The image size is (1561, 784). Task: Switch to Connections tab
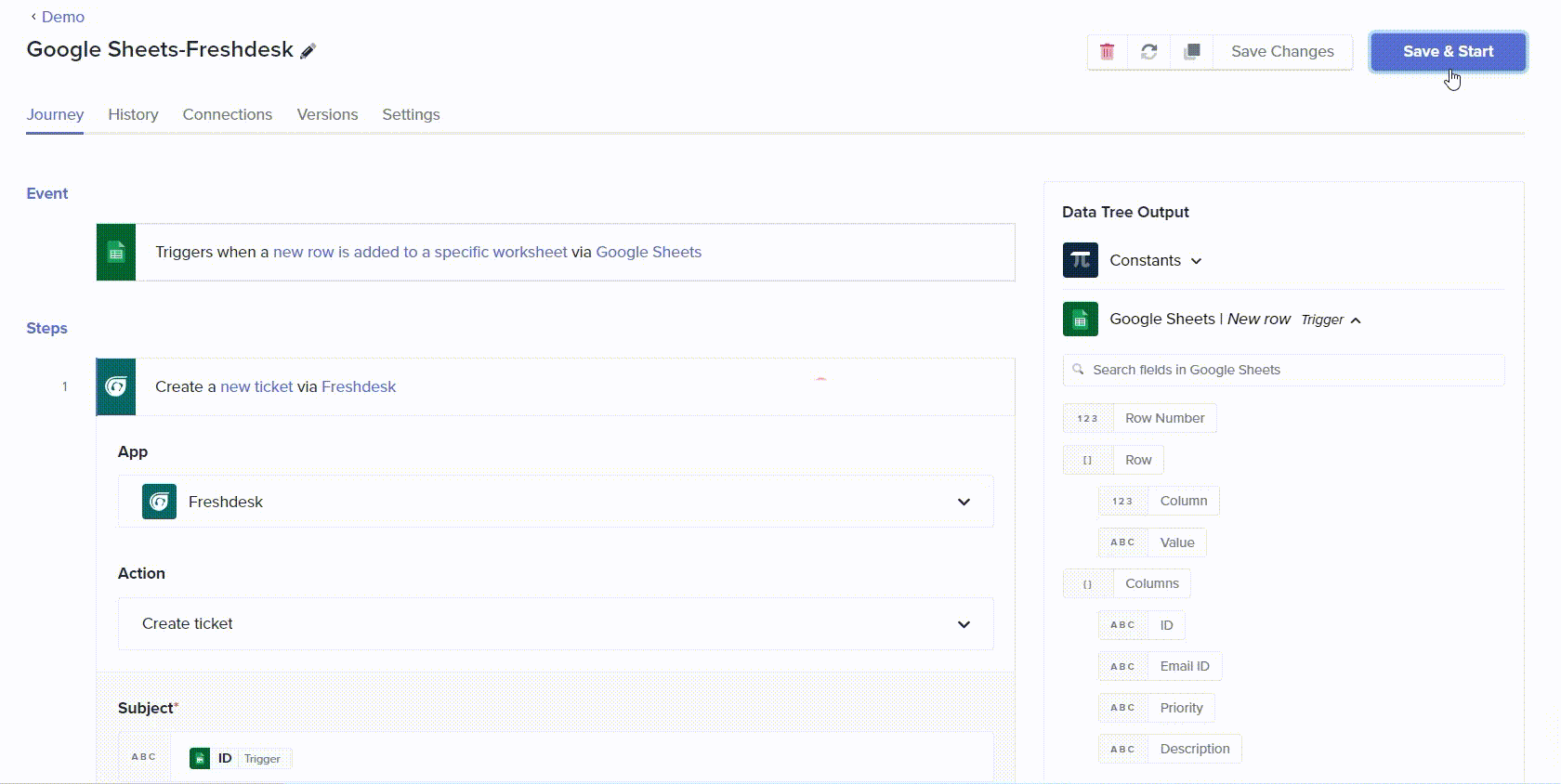(x=228, y=114)
